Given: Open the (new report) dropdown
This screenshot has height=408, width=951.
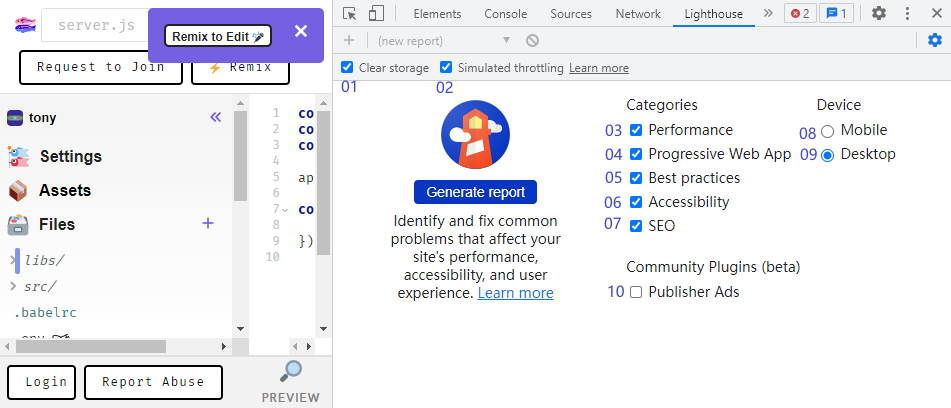Looking at the screenshot, I should point(443,40).
